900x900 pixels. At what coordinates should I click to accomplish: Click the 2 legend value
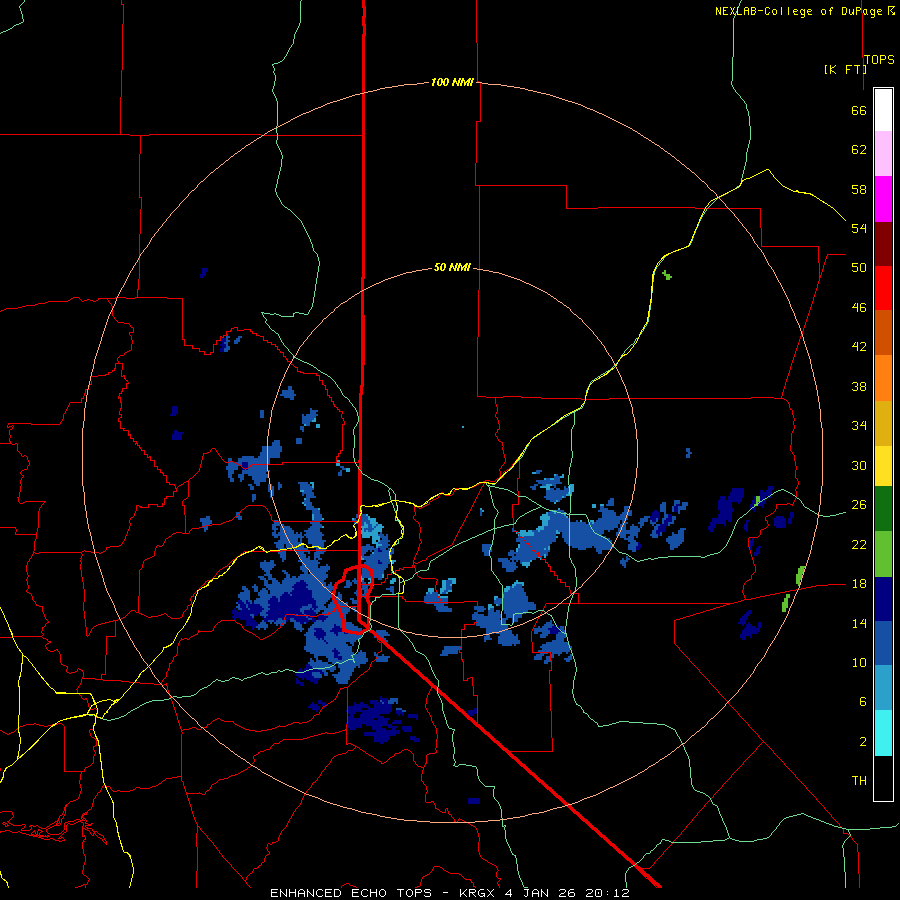[863, 741]
